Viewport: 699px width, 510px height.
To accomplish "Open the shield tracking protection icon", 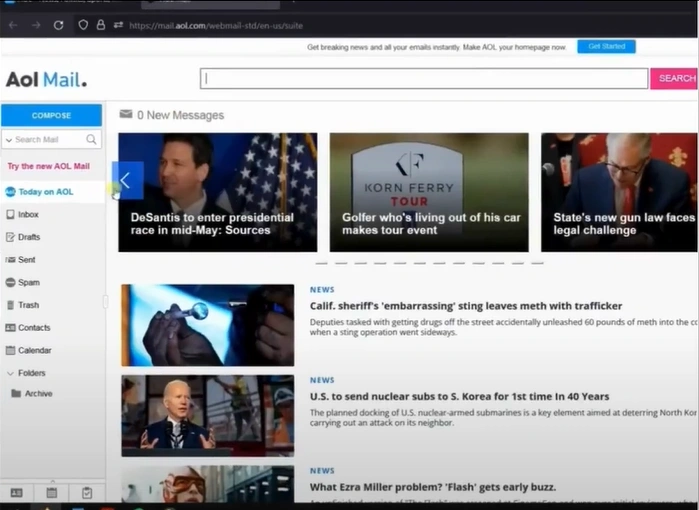I will [83, 25].
